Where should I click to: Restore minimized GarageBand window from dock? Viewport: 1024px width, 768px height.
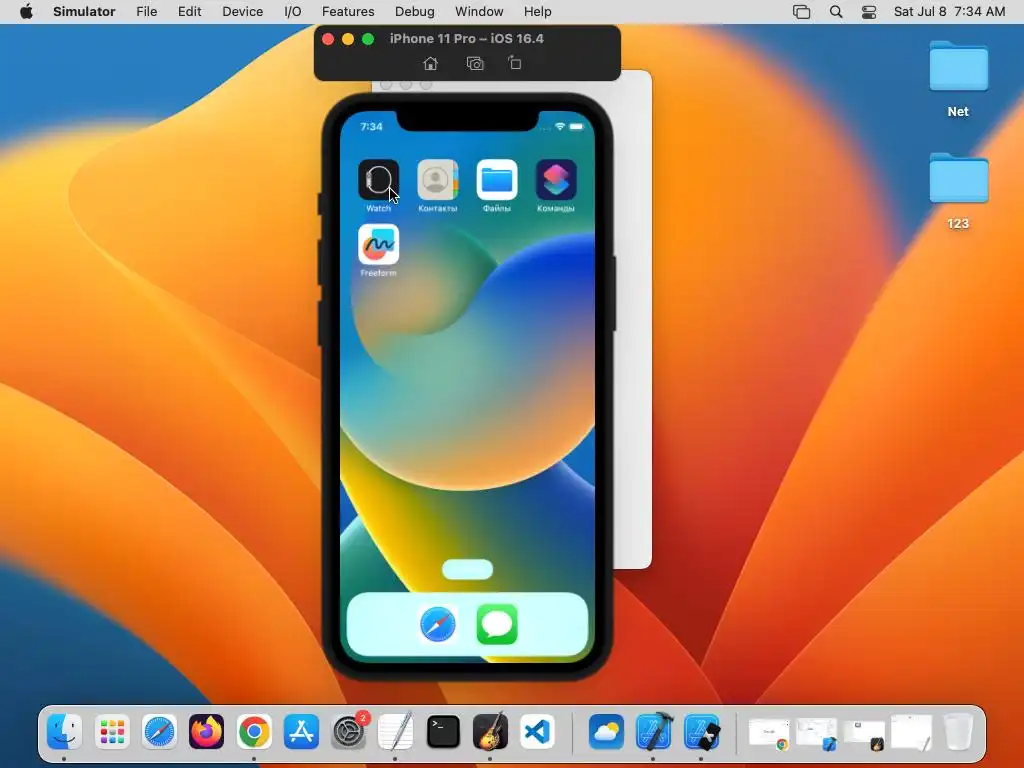[864, 734]
